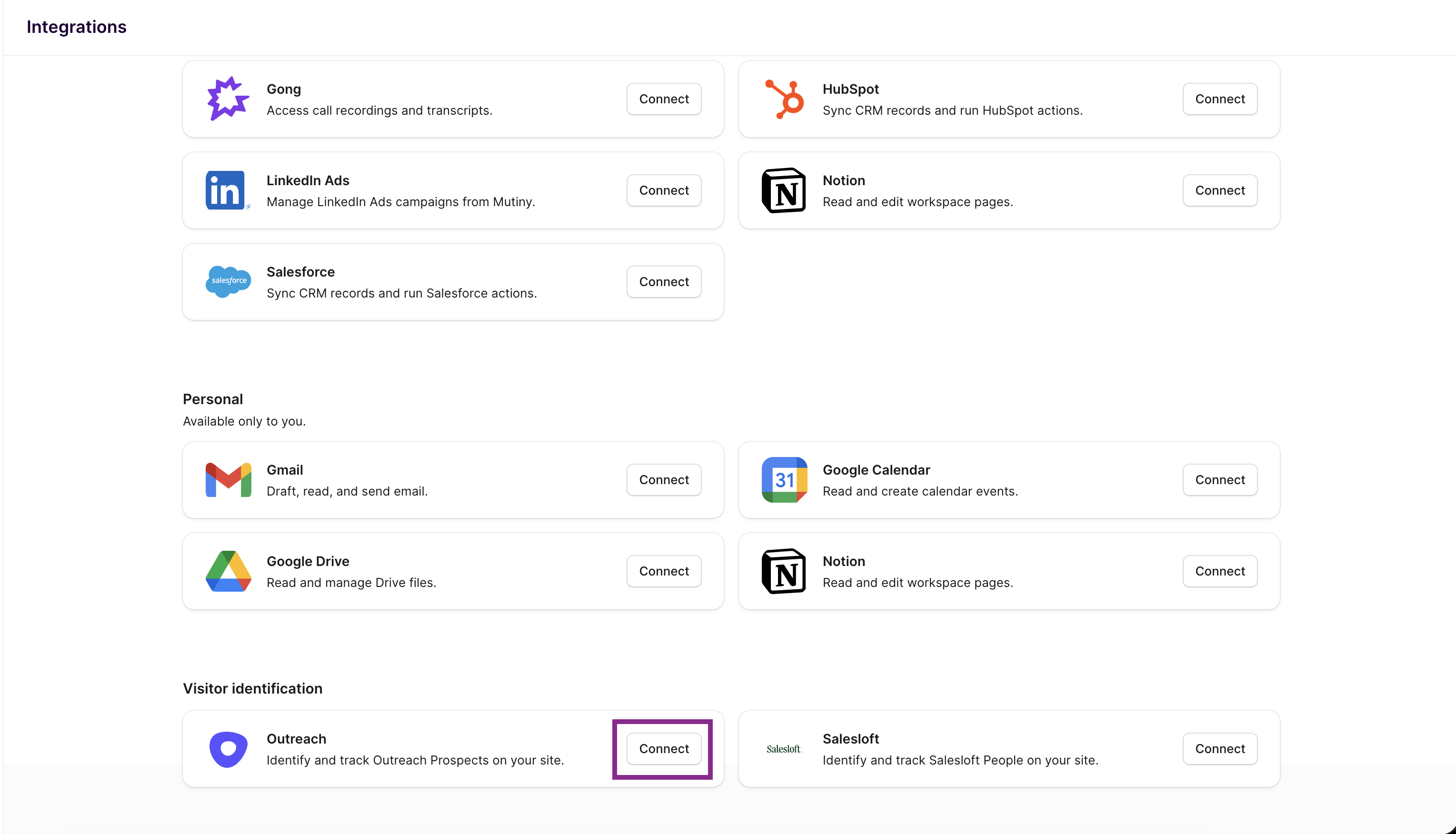Click the Gong starburst logo icon
Image resolution: width=1456 pixels, height=834 pixels.
pos(228,99)
